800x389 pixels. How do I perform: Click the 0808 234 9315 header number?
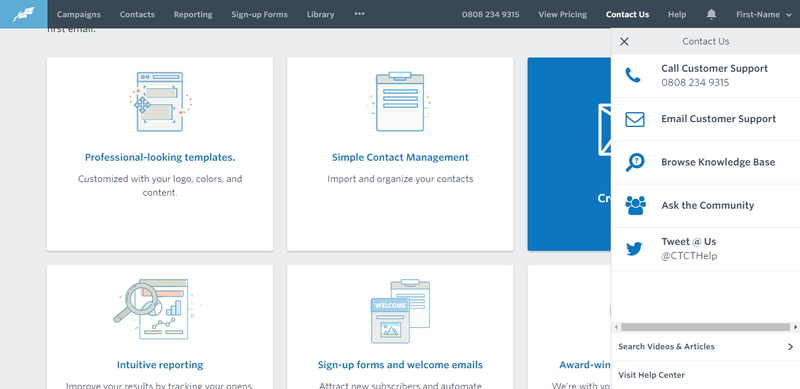pyautogui.click(x=491, y=14)
